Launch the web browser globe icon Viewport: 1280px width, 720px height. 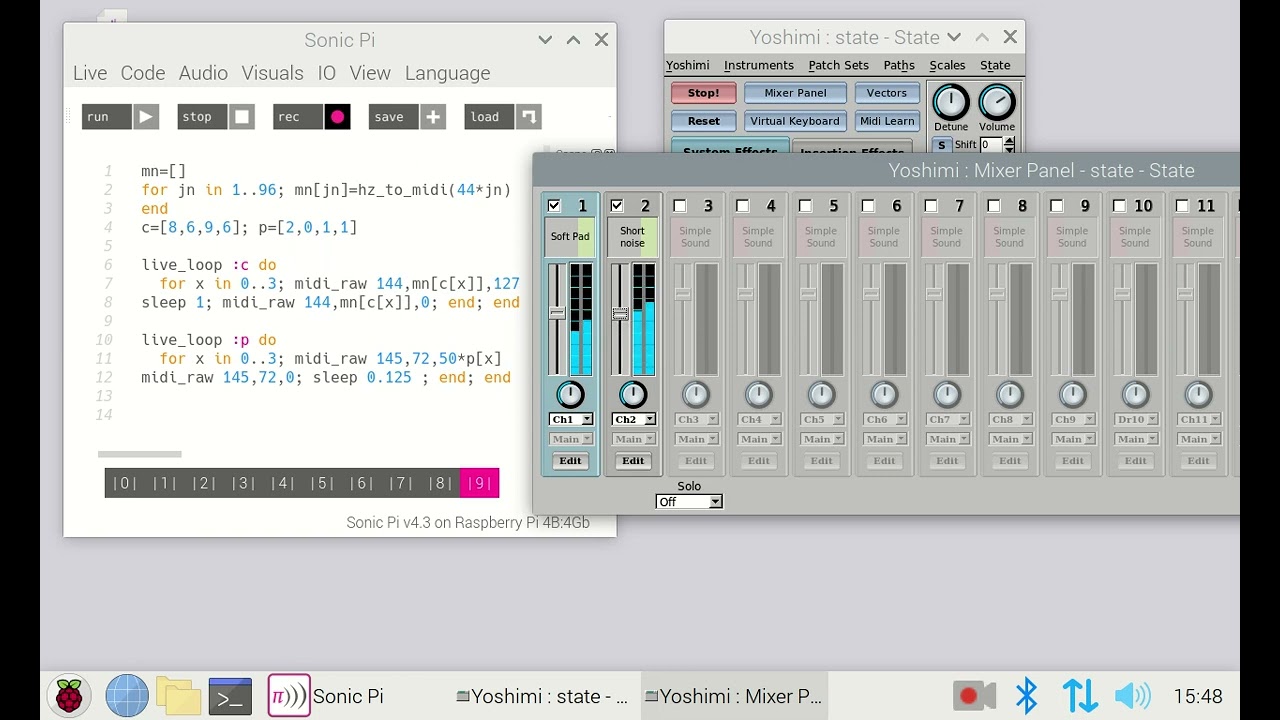point(127,696)
